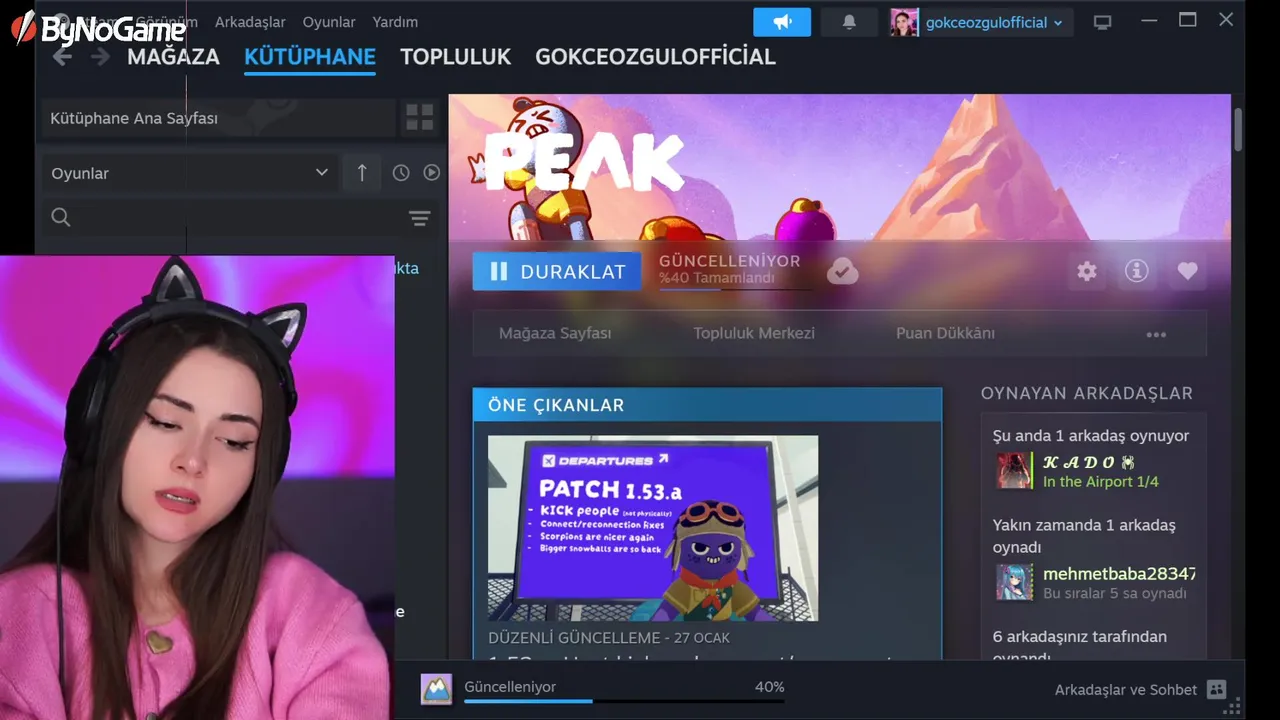This screenshot has width=1280, height=720.
Task: Open the announcements megaphone button
Action: click(781, 22)
